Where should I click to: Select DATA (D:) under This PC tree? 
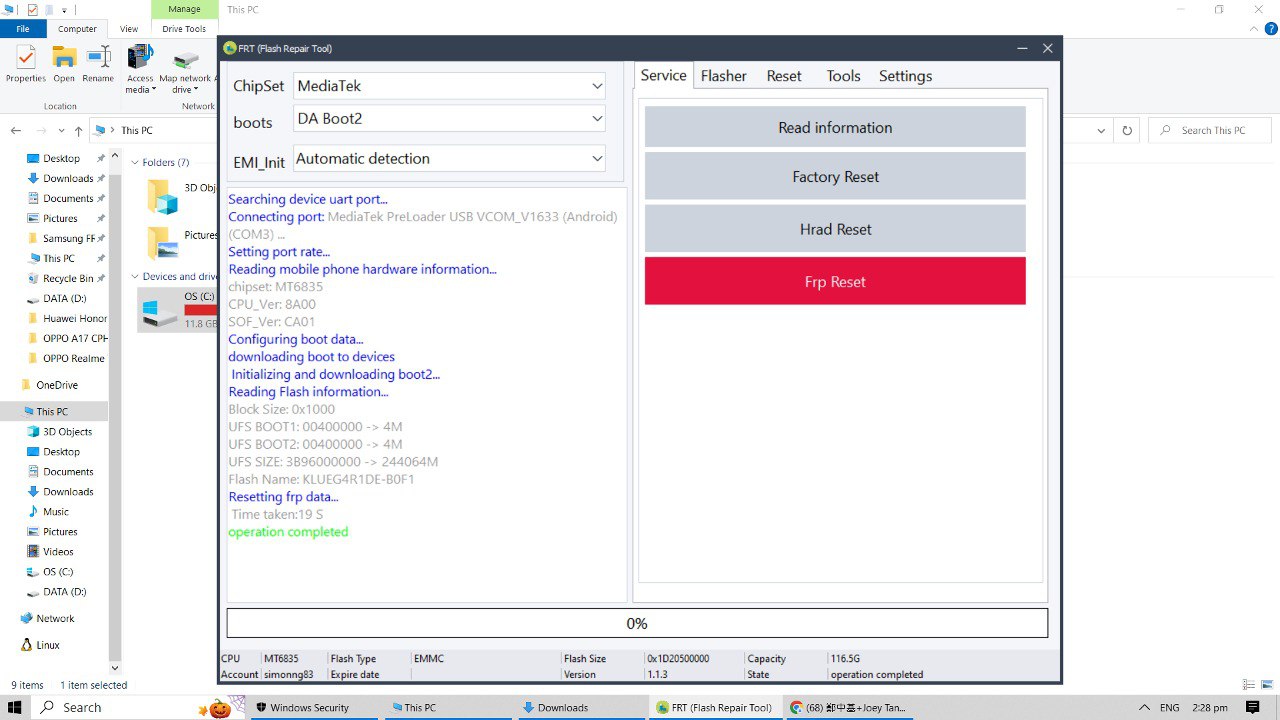pos(65,592)
